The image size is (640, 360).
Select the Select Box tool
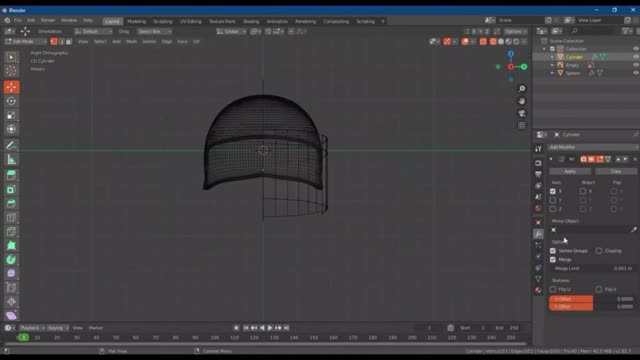(x=11, y=57)
